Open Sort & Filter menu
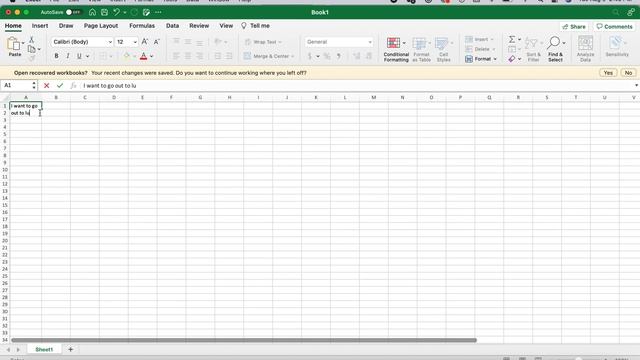 click(533, 49)
